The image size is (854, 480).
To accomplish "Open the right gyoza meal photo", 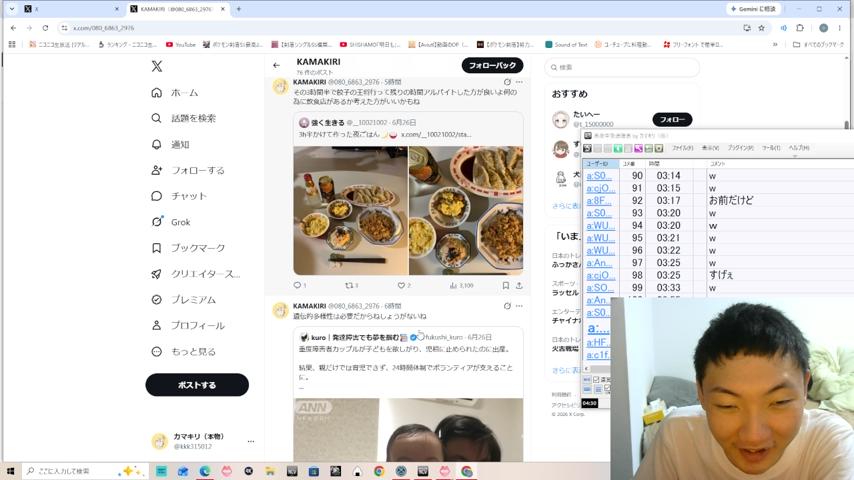I will 466,210.
